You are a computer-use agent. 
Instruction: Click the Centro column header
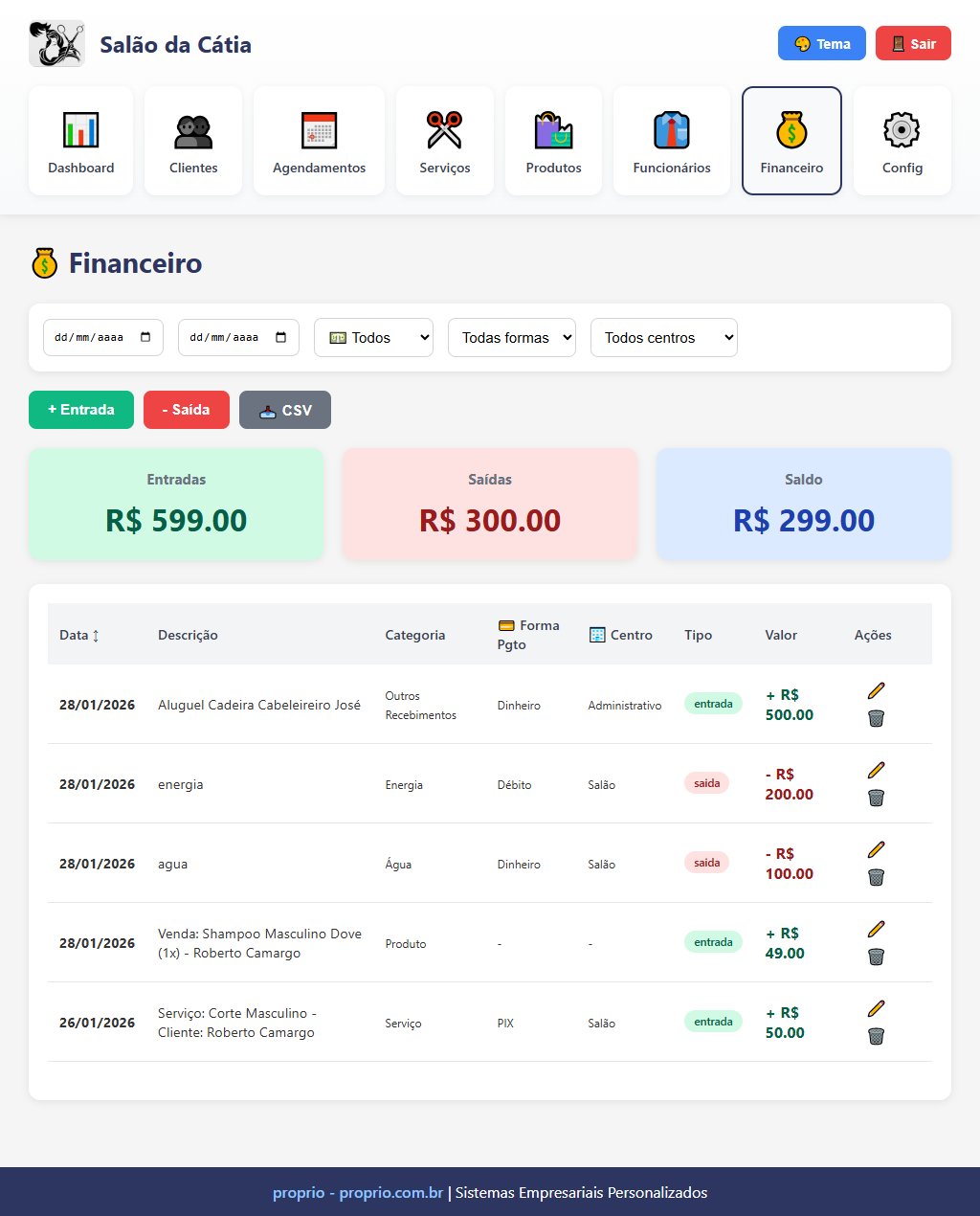(620, 635)
